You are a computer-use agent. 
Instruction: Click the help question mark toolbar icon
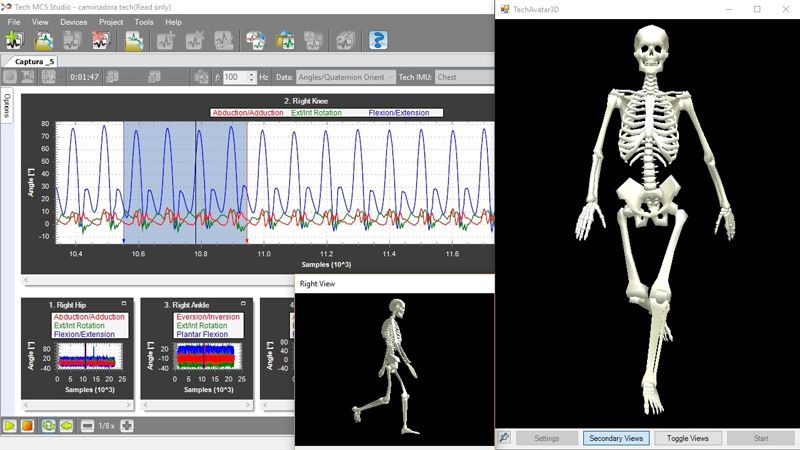coord(378,41)
